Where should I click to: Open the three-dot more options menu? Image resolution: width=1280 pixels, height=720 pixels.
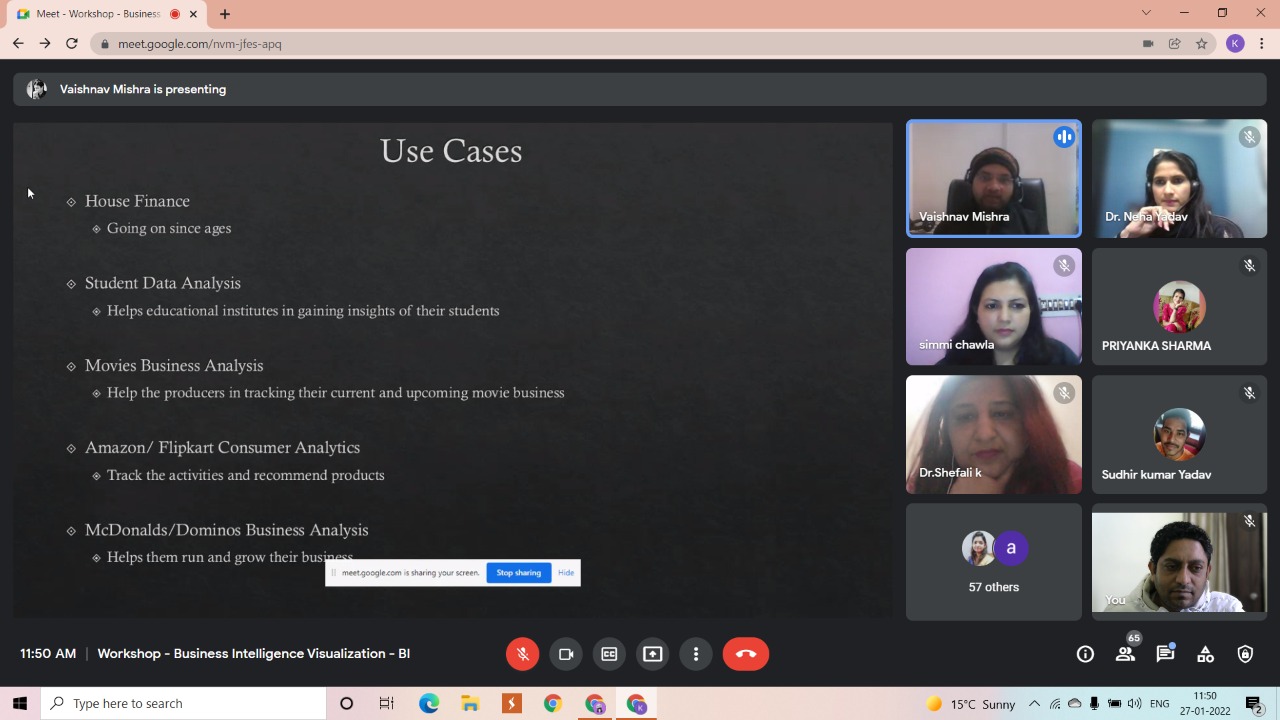696,654
